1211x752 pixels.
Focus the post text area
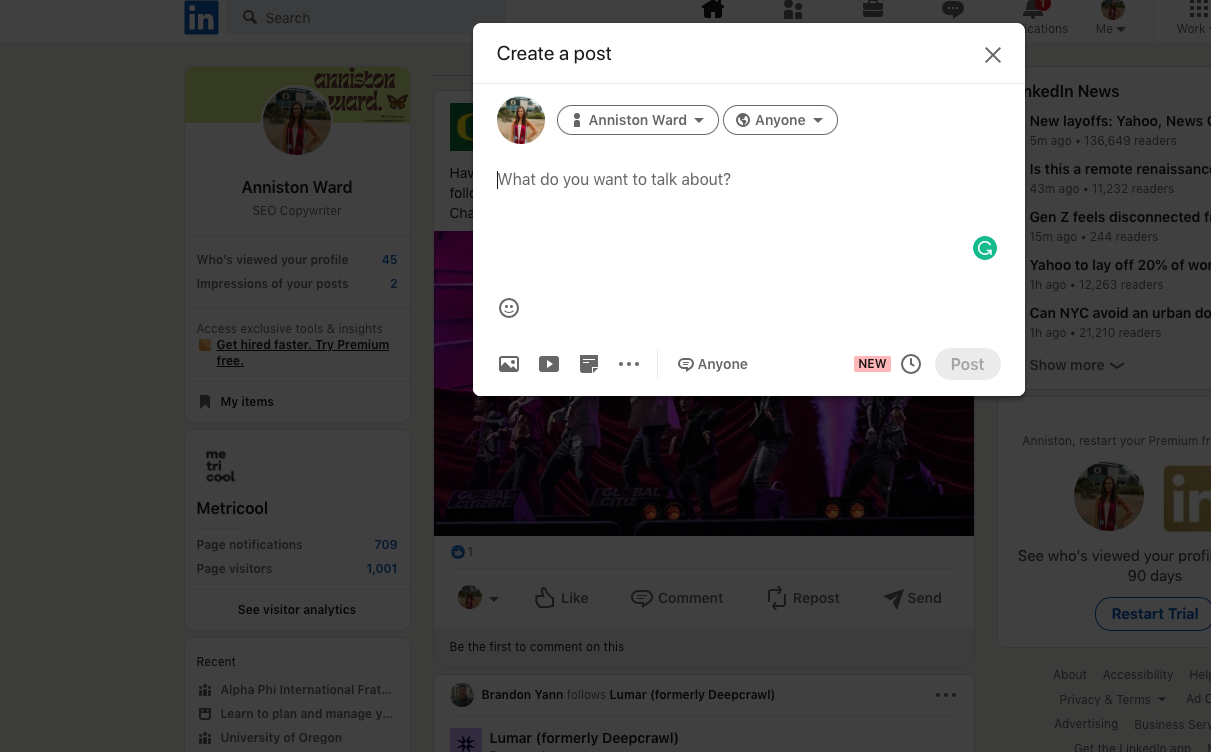coord(748,180)
